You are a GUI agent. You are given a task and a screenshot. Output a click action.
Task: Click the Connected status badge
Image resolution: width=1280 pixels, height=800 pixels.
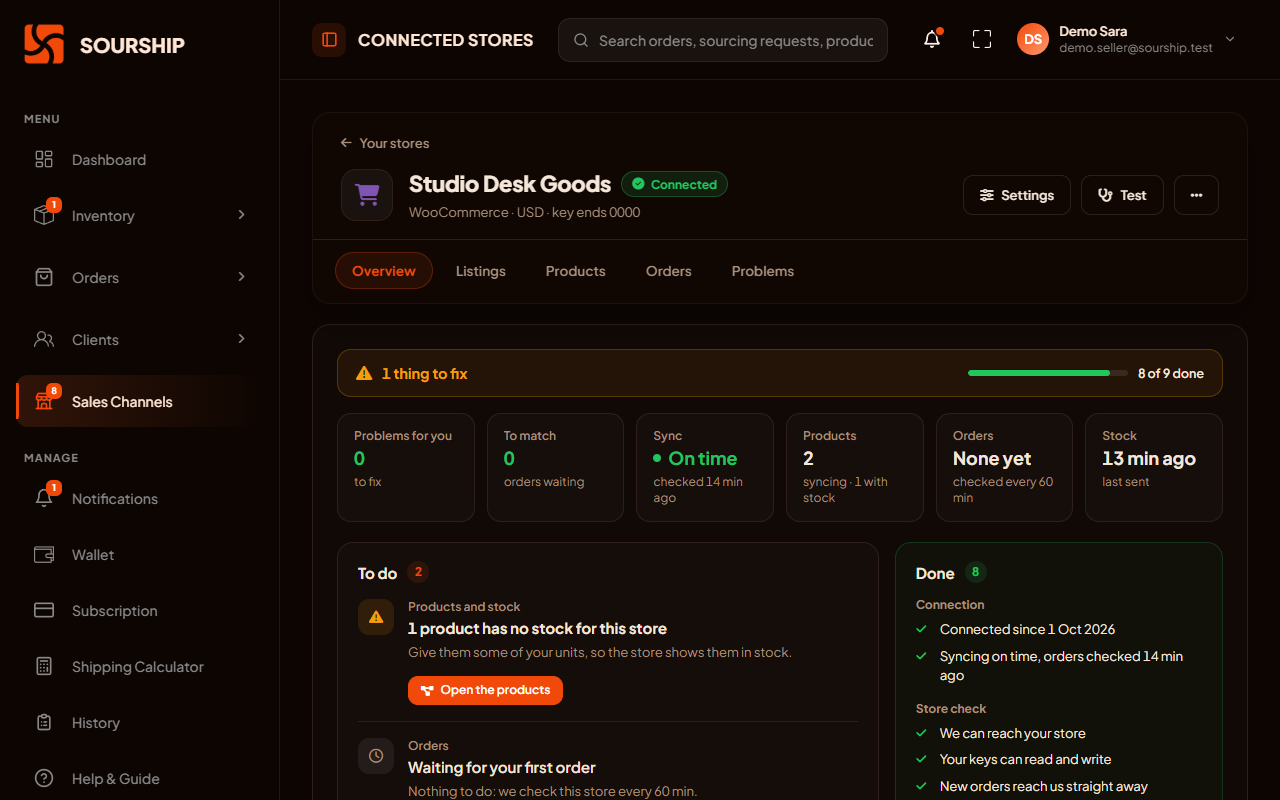675,184
